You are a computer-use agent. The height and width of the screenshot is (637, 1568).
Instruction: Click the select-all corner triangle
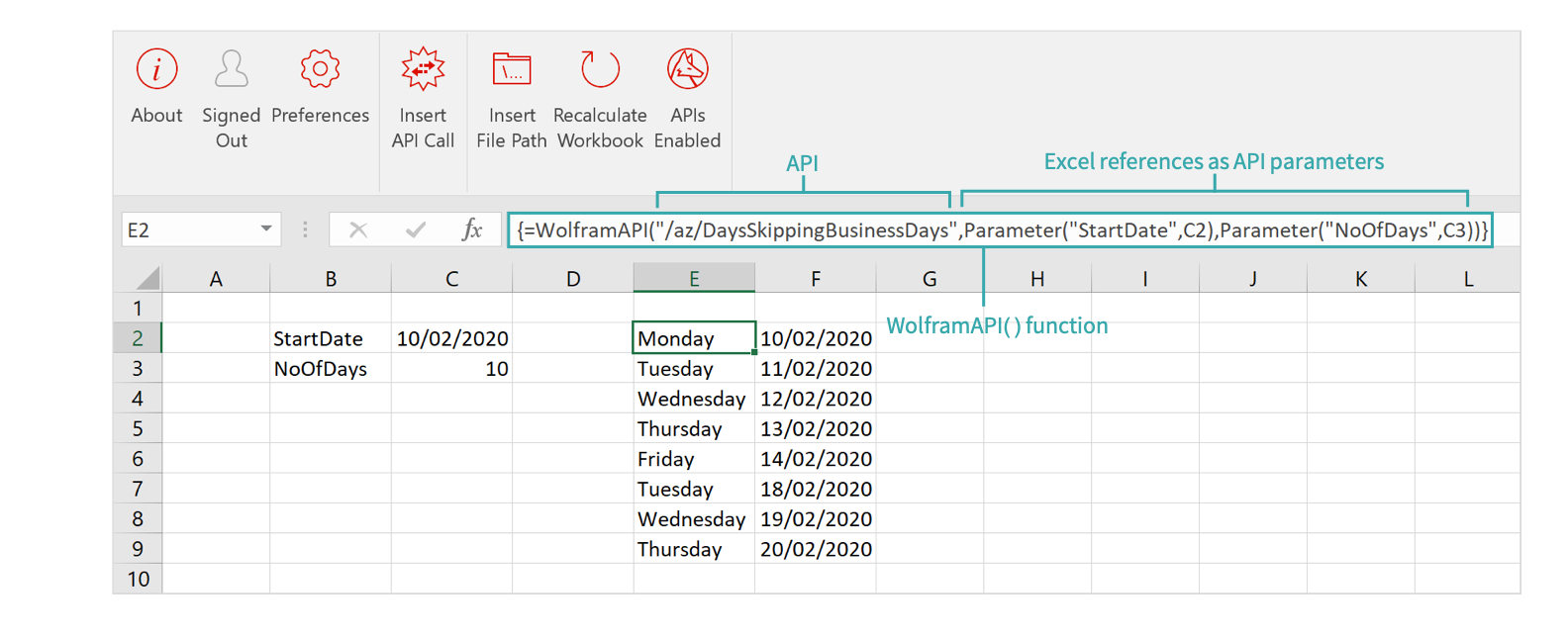point(147,278)
